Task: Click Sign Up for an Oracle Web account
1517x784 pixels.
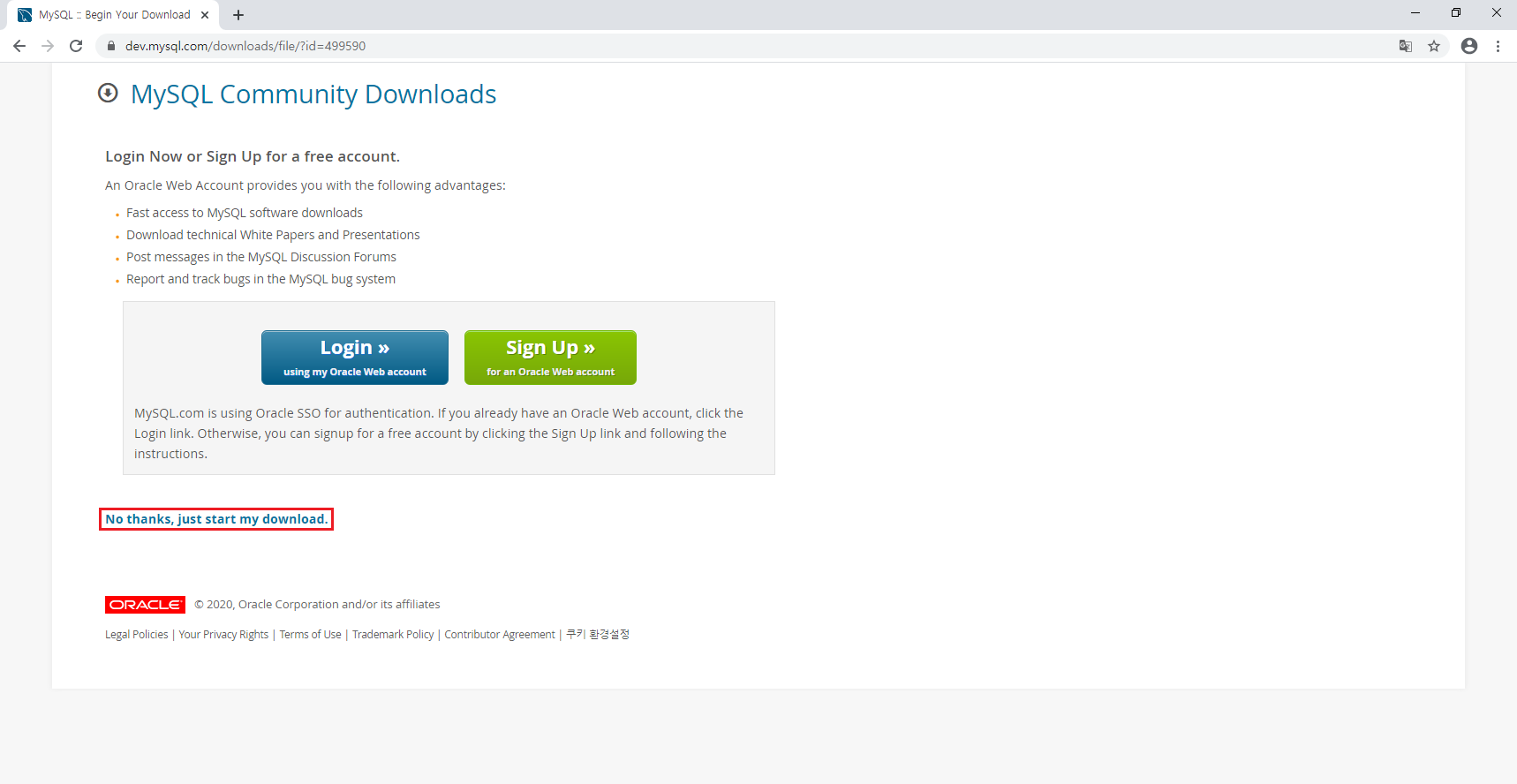Action: tap(550, 358)
